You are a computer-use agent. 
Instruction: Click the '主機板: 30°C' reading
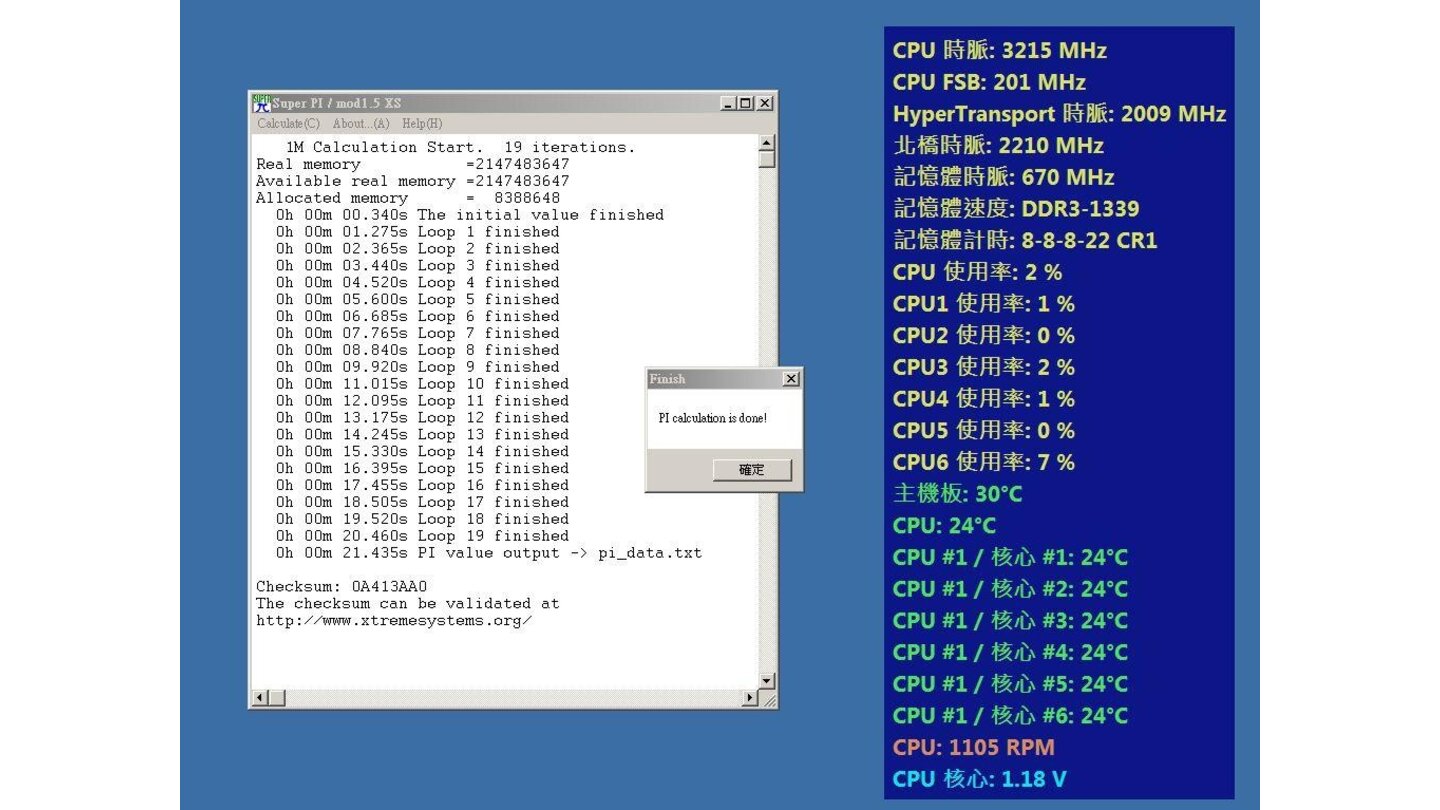957,494
